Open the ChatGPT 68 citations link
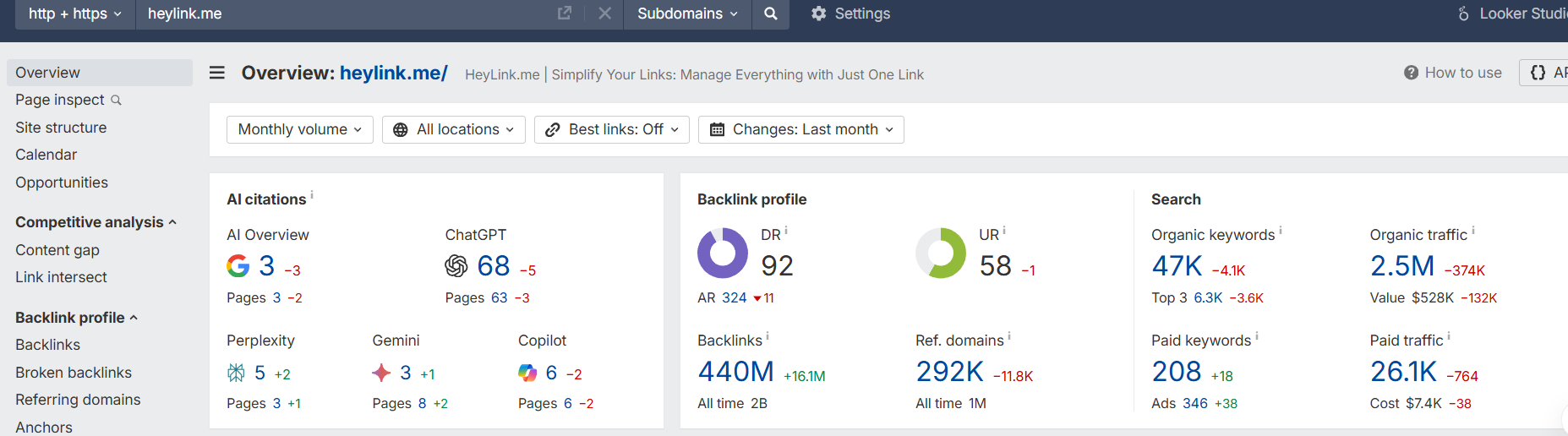Image resolution: width=1568 pixels, height=436 pixels. 494,266
